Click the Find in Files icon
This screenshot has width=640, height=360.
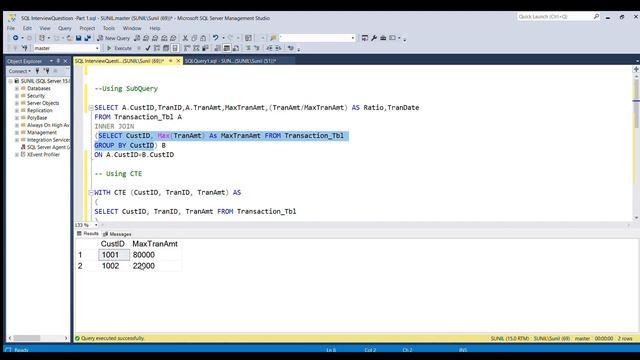coord(273,38)
